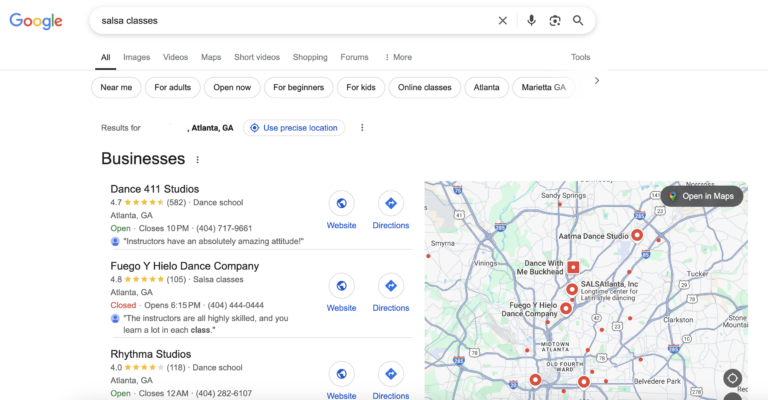Image resolution: width=768 pixels, height=400 pixels.
Task: Click the magnifying glass search icon
Action: pos(578,21)
